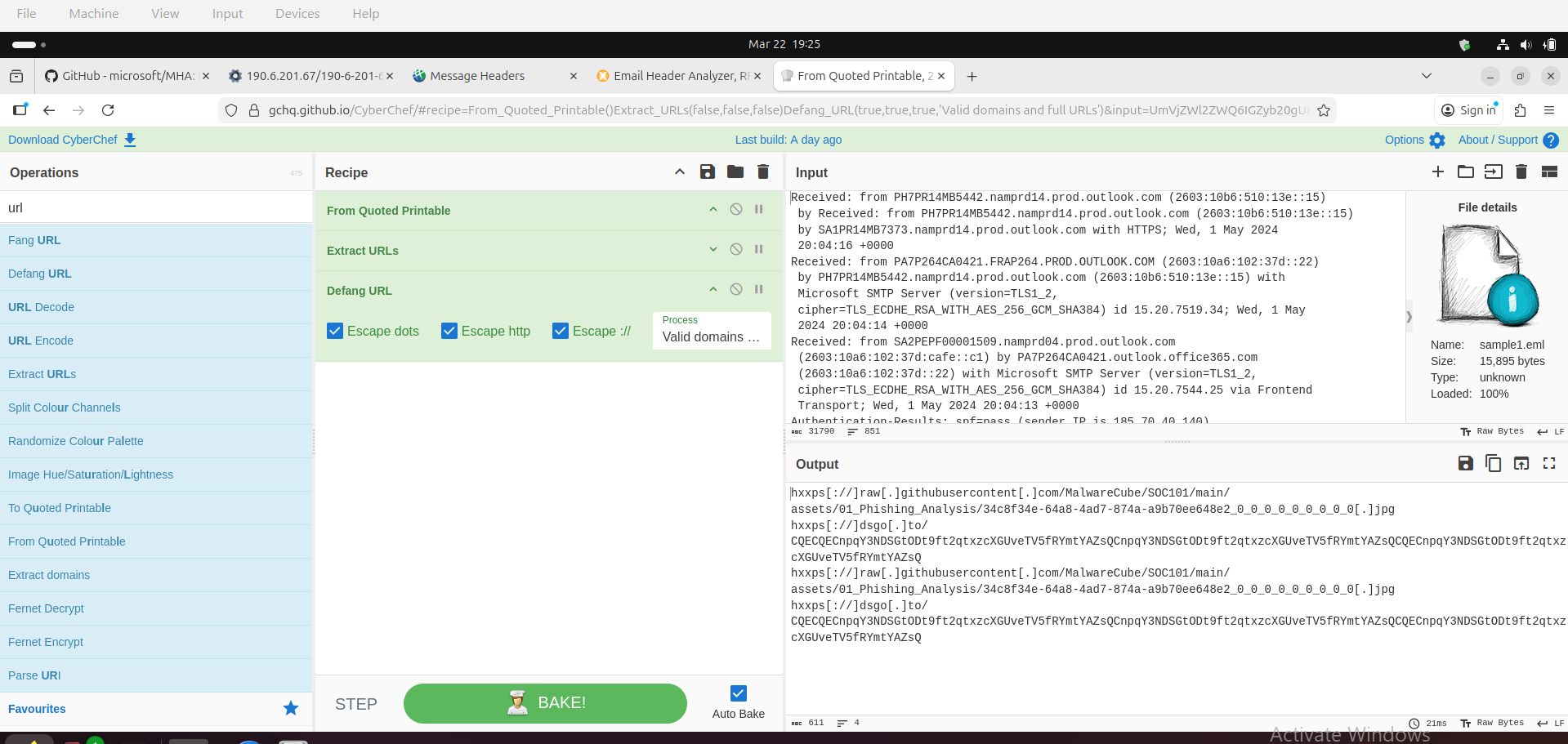Collapse the From Quoted Printable operation
The width and height of the screenshot is (1568, 744).
tap(712, 209)
